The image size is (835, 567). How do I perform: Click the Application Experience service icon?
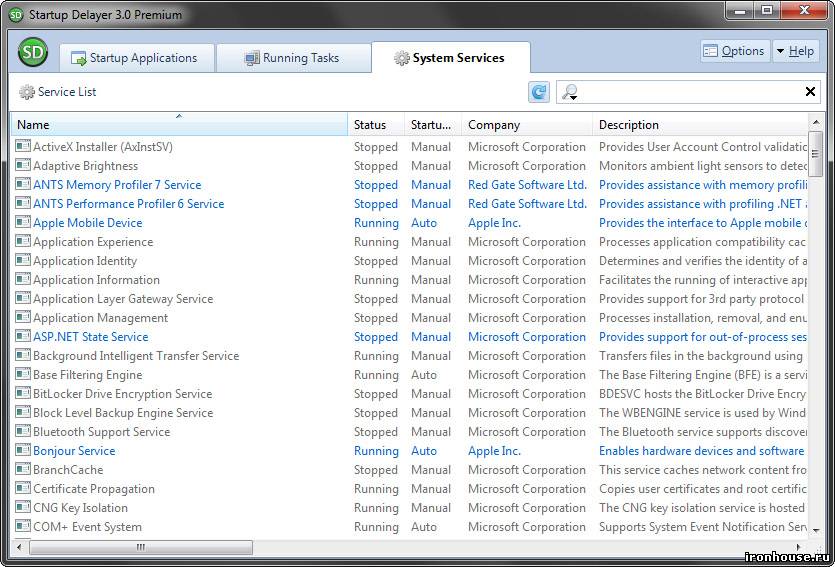23,241
